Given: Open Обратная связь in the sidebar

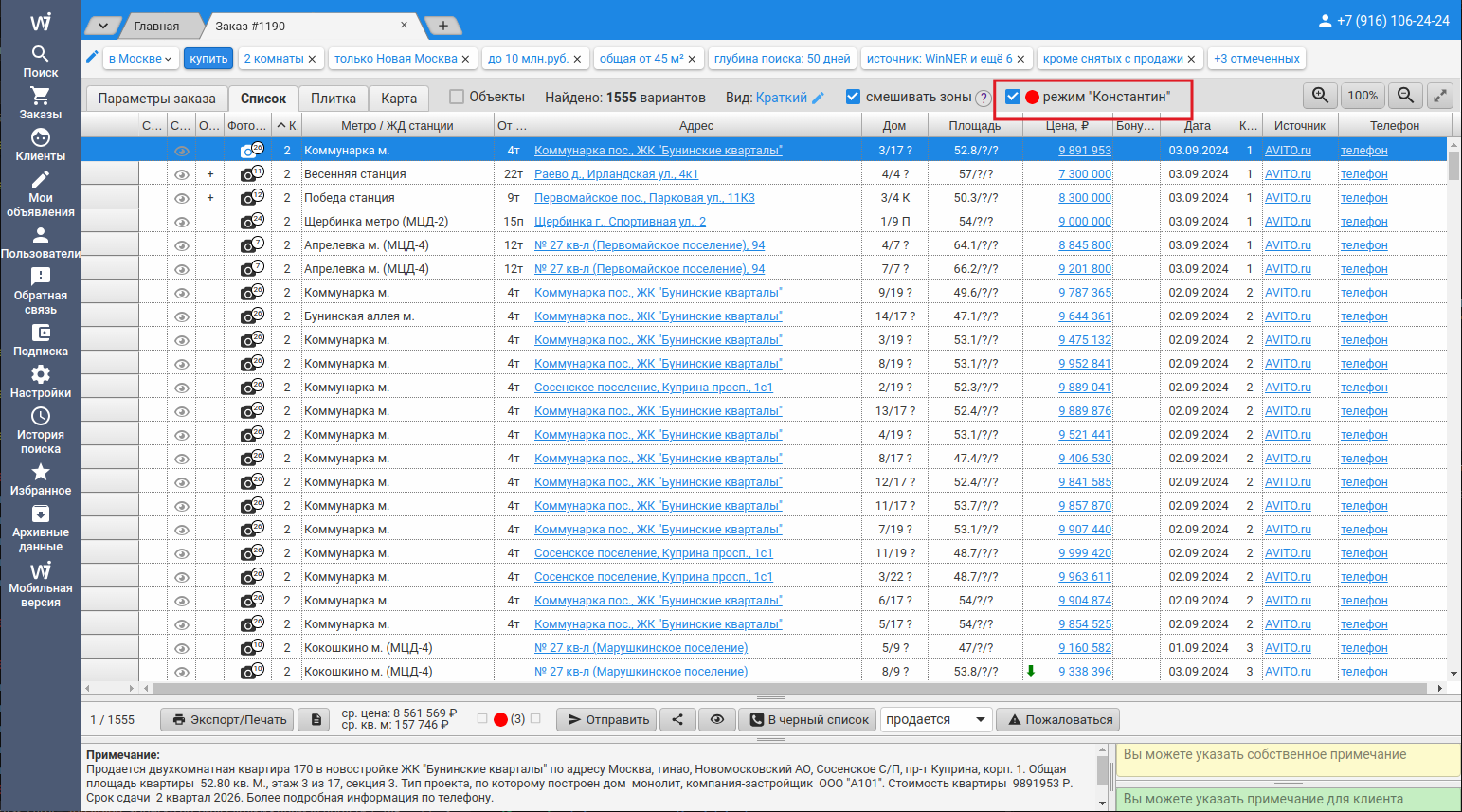Looking at the screenshot, I should tap(40, 291).
